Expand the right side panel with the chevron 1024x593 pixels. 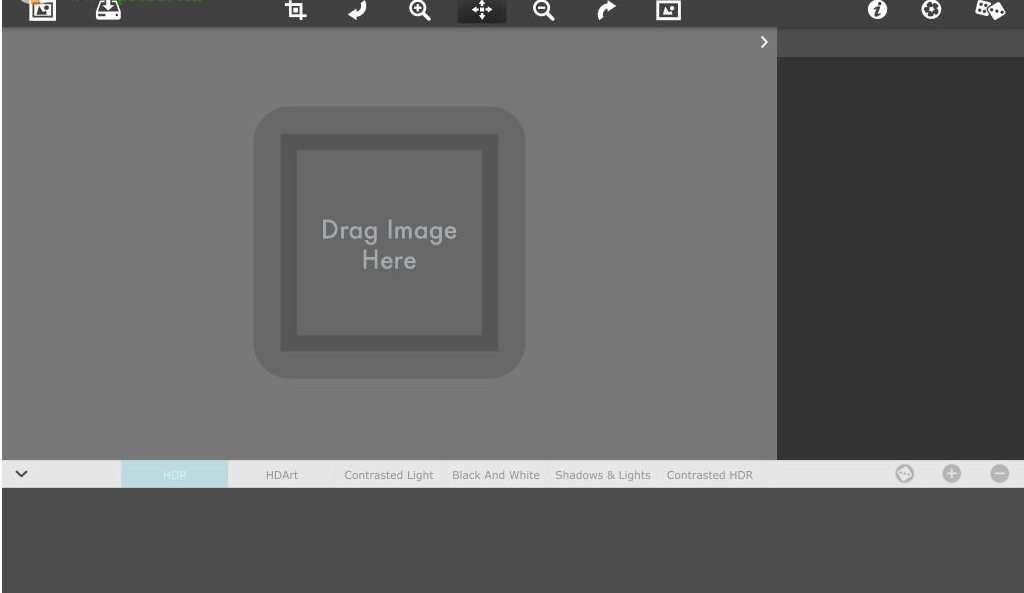click(764, 42)
